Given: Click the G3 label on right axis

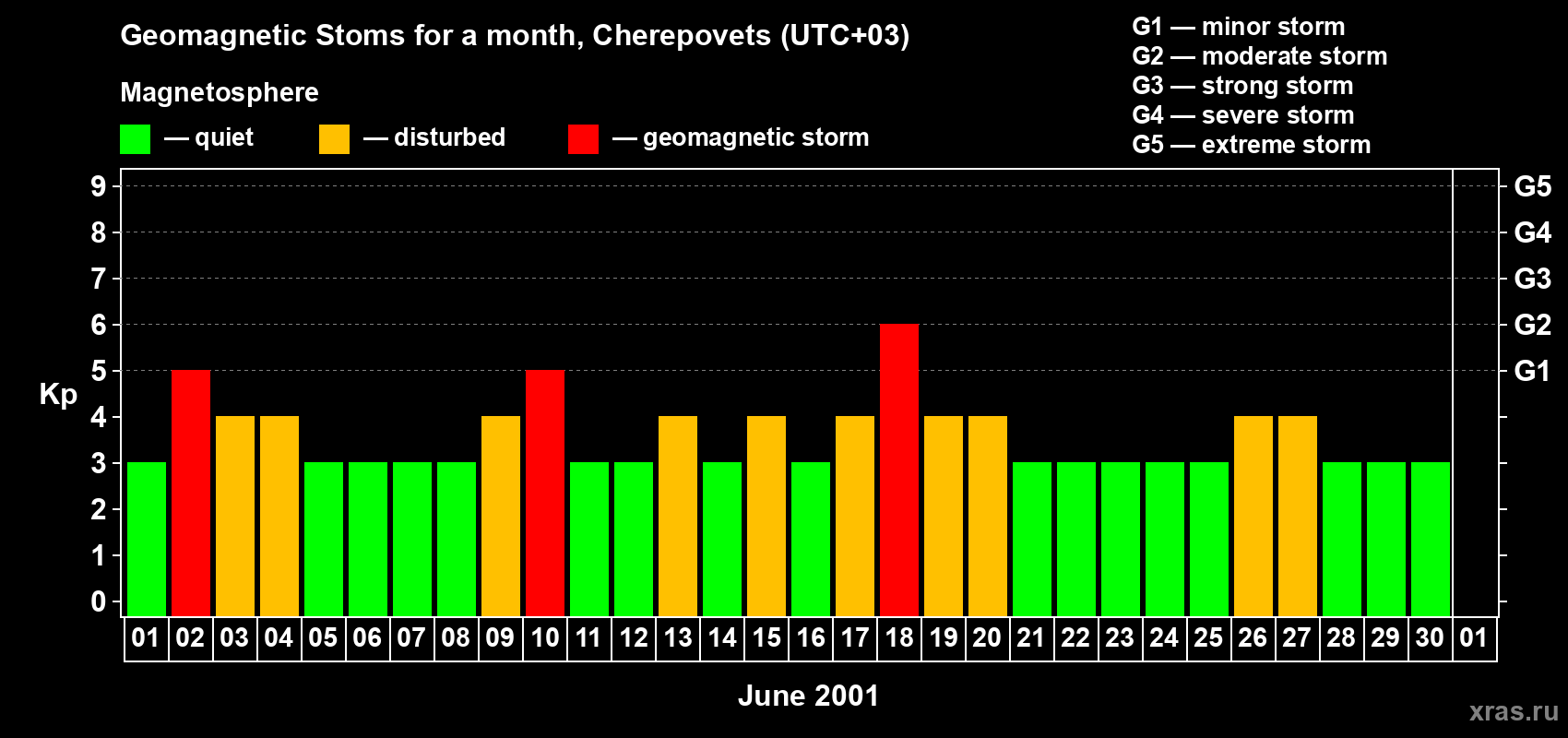Looking at the screenshot, I should tap(1533, 279).
